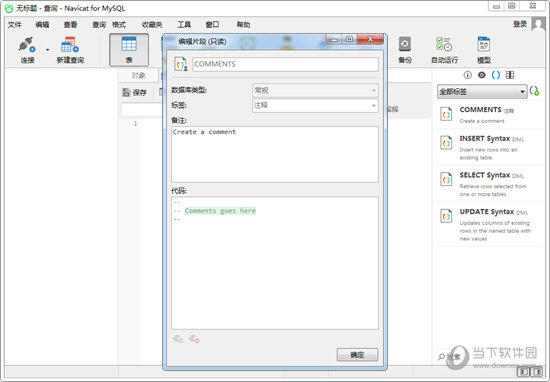The height and width of the screenshot is (382, 550).
Task: Minimize the 编辑片段 dialog window
Action: pos(334,39)
